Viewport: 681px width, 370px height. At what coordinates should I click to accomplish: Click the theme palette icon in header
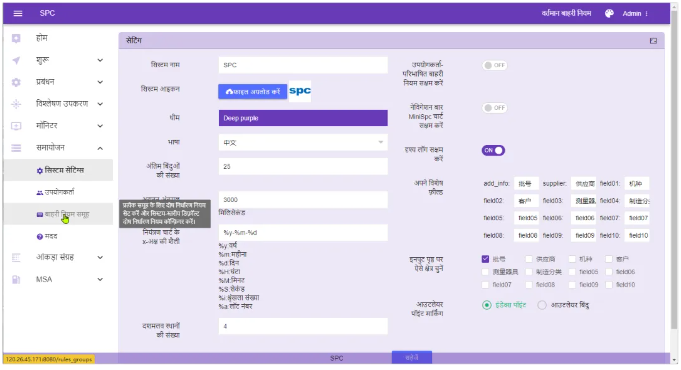click(609, 13)
